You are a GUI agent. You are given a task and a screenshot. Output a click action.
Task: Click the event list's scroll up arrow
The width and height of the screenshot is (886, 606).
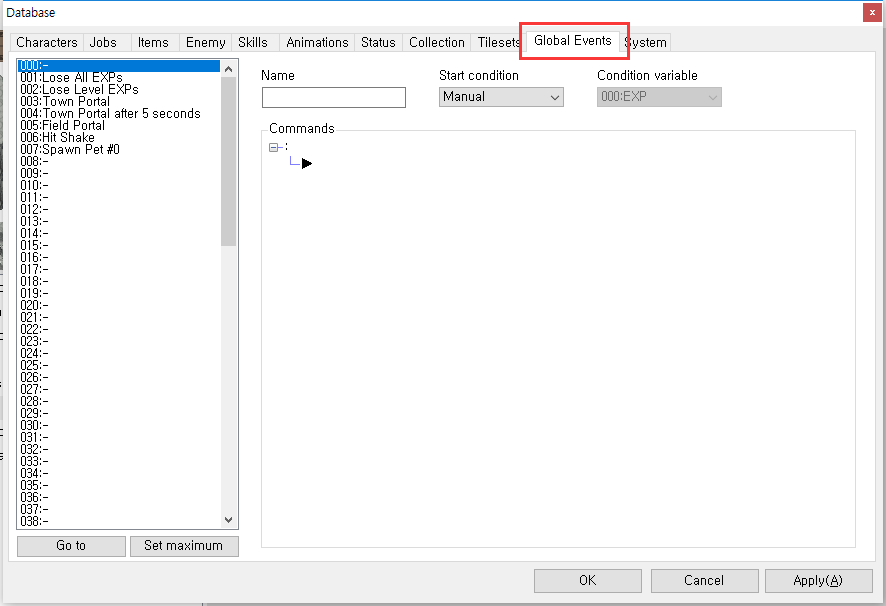228,68
